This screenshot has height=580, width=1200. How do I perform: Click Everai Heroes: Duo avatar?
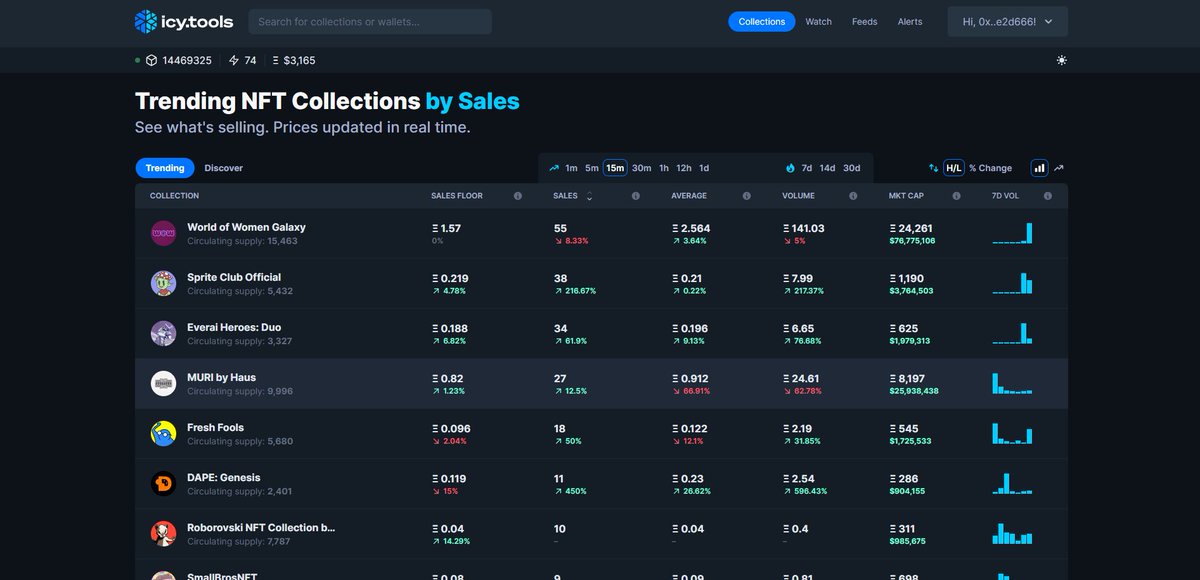click(163, 334)
